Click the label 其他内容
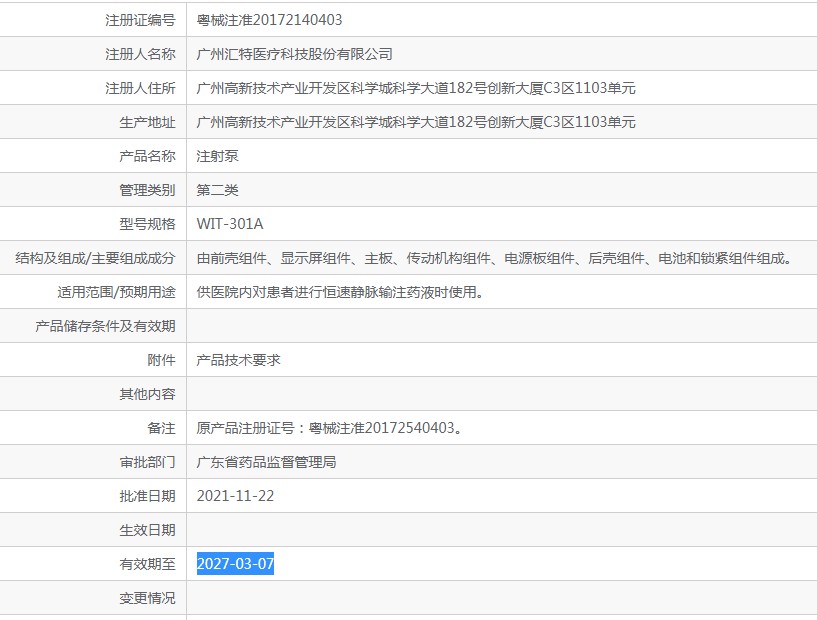Screen dimensions: 817x620 pos(147,394)
